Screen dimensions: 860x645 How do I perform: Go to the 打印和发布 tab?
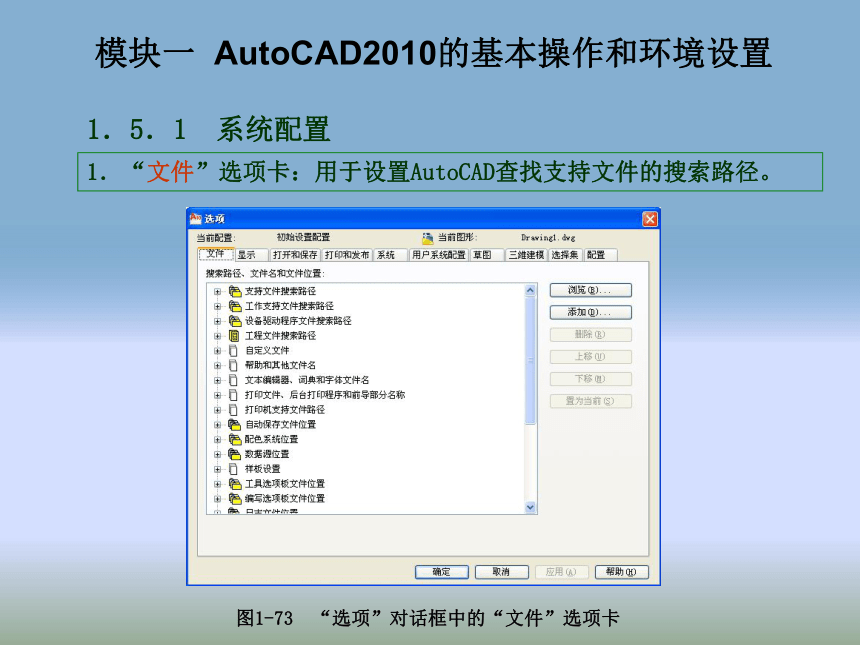(x=347, y=255)
